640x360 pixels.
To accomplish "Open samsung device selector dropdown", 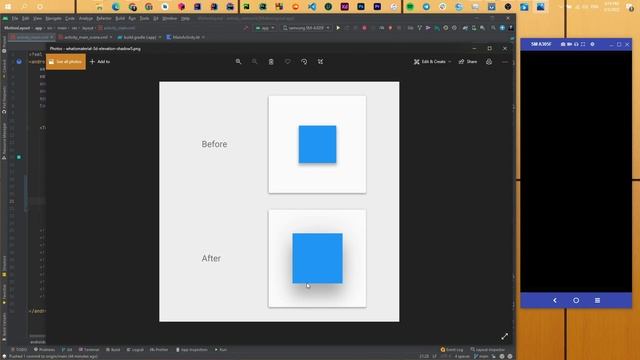I will 306,28.
